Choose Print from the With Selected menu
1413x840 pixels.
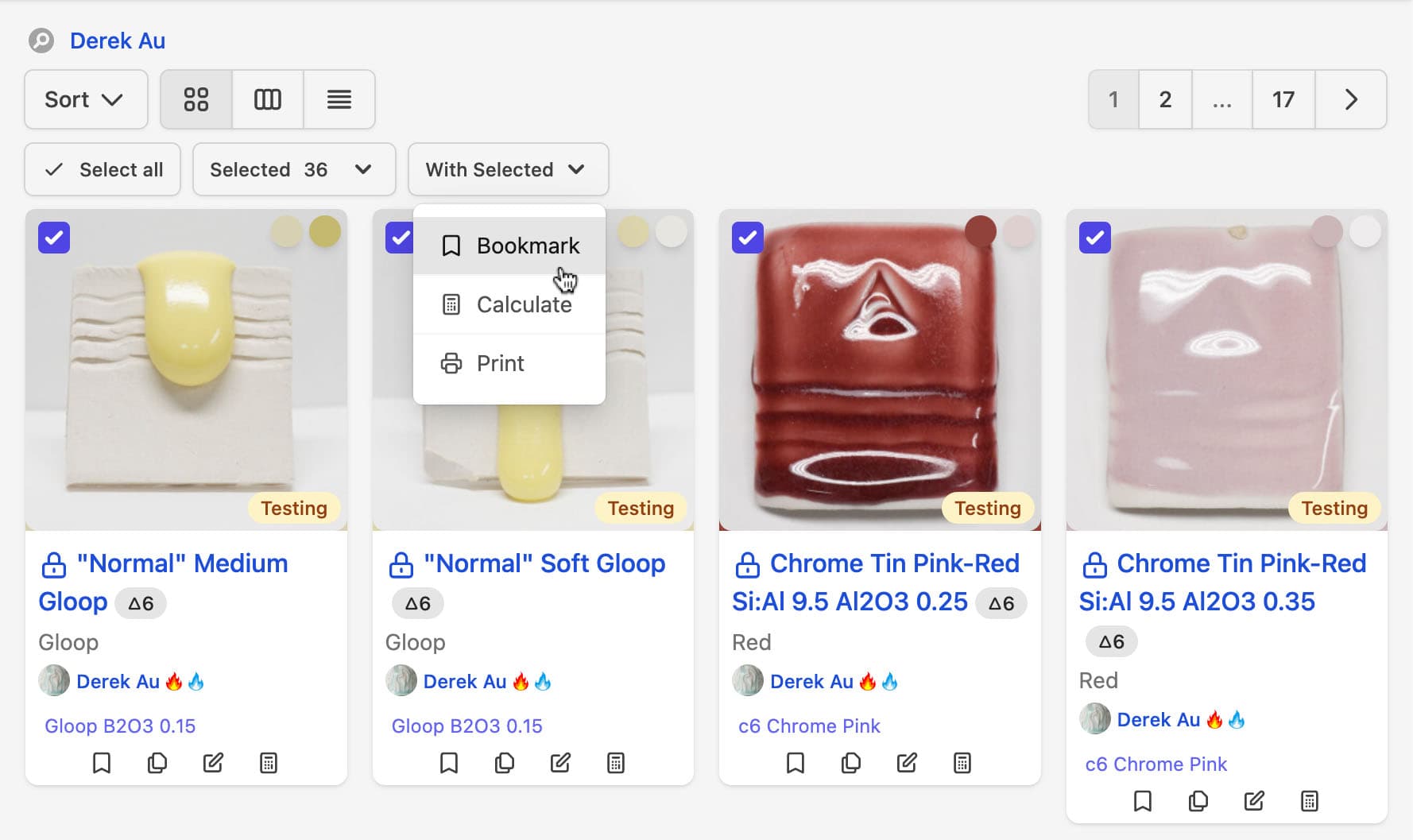[499, 363]
